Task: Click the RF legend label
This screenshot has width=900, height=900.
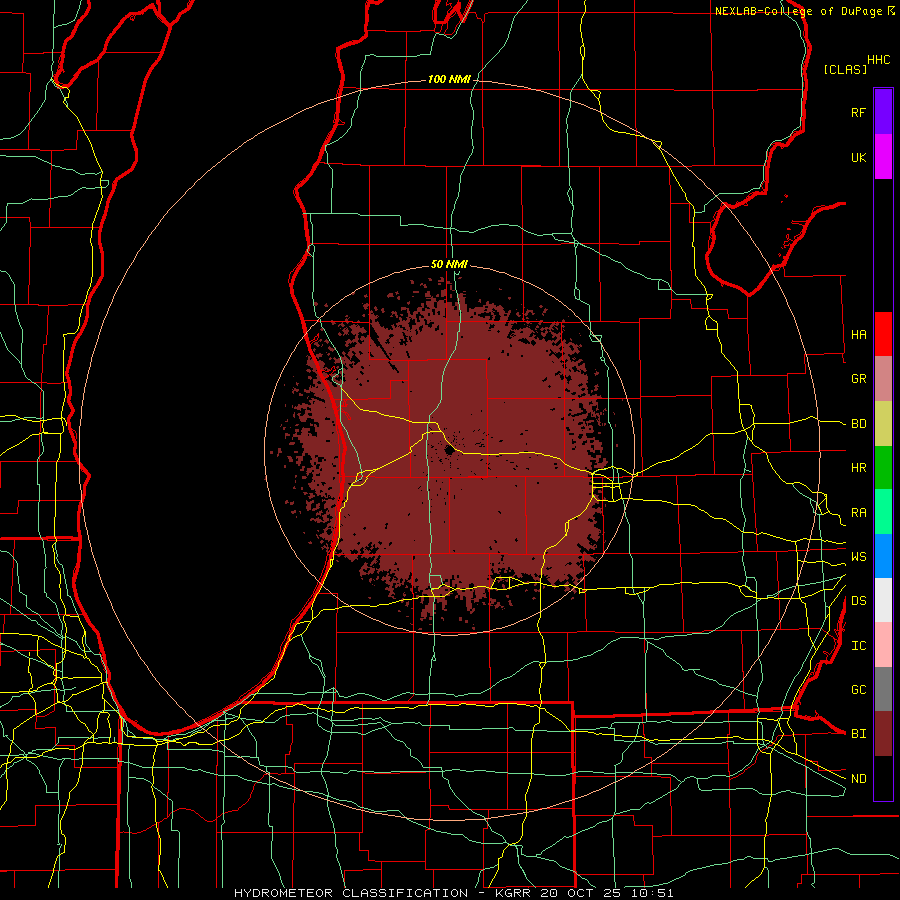Action: tap(858, 112)
